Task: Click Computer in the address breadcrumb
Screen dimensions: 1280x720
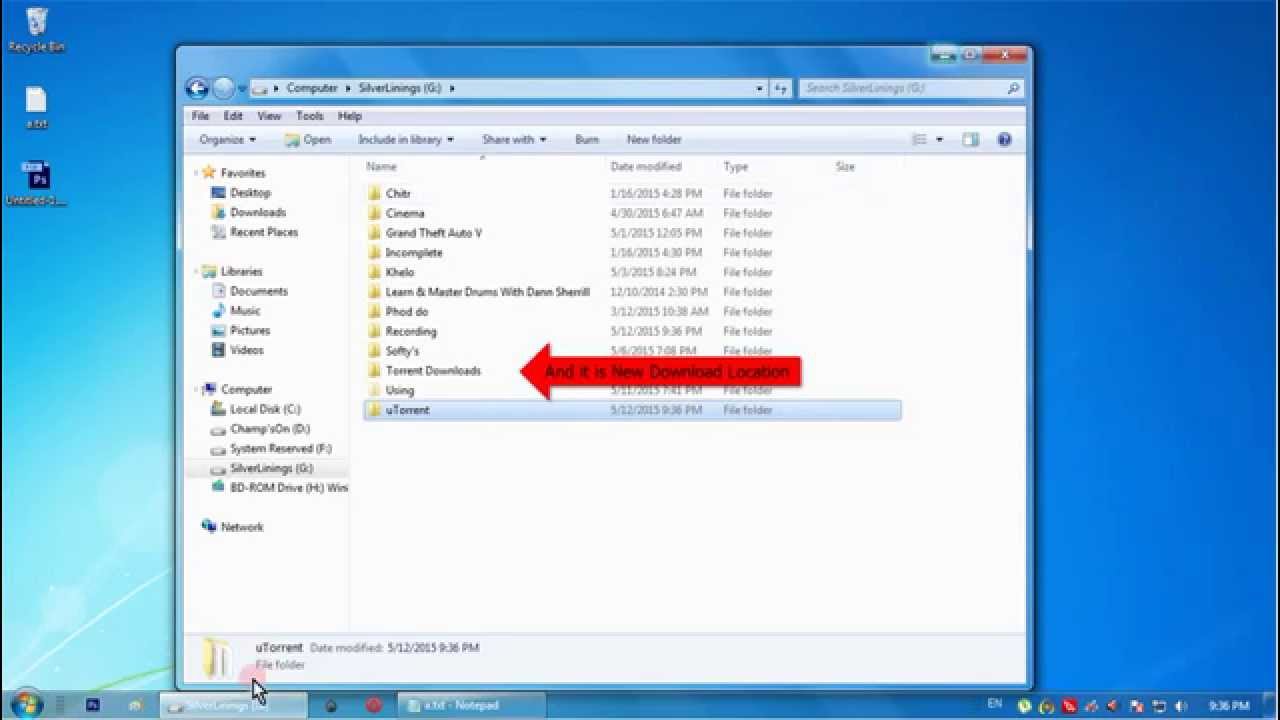Action: 312,88
